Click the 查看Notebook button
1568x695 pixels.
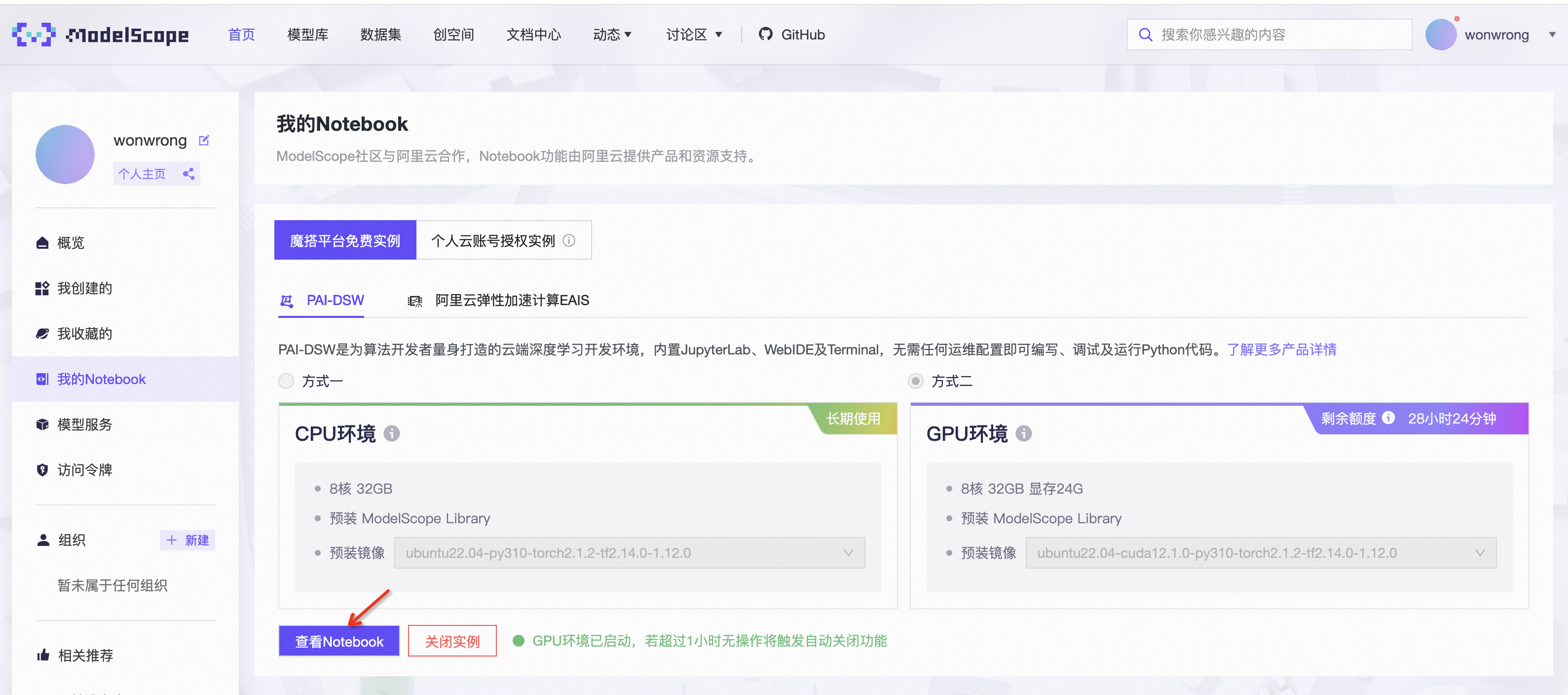click(x=338, y=641)
